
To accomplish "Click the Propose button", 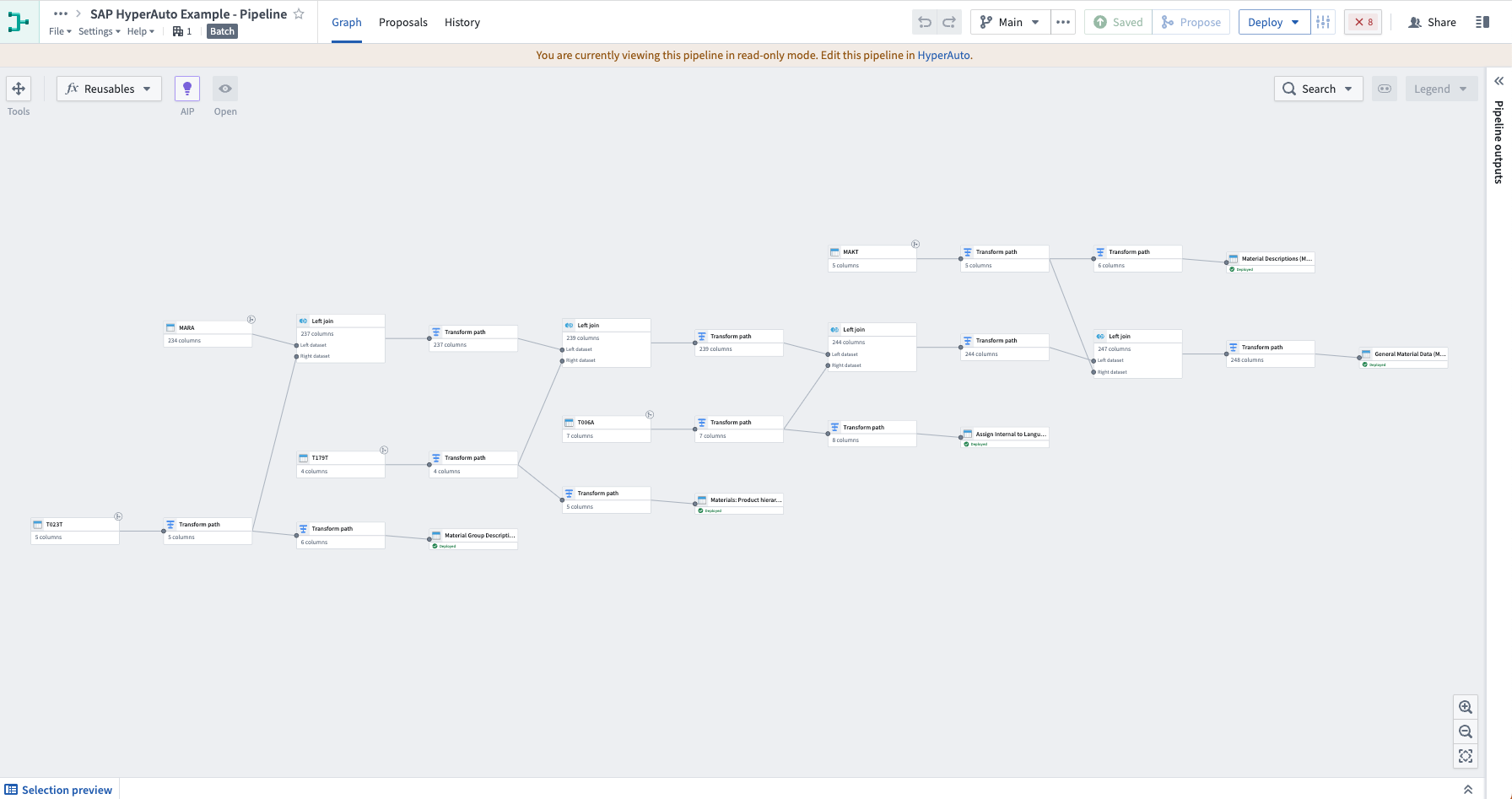I will (1191, 22).
